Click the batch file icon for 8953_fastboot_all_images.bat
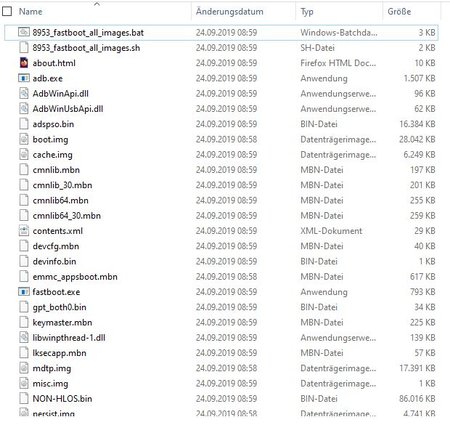The width and height of the screenshot is (450, 425). [24, 32]
